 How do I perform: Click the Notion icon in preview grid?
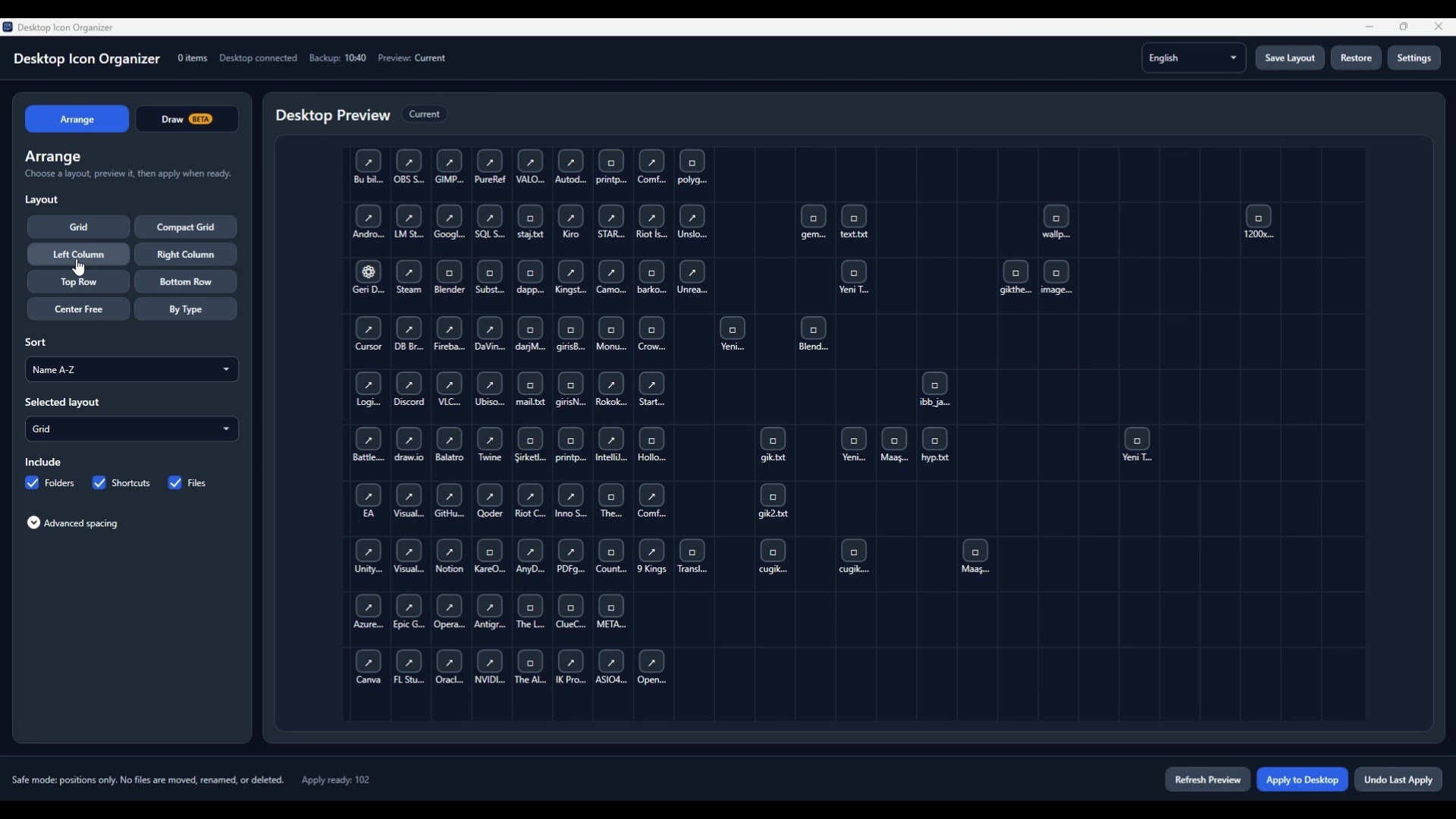[x=450, y=551]
